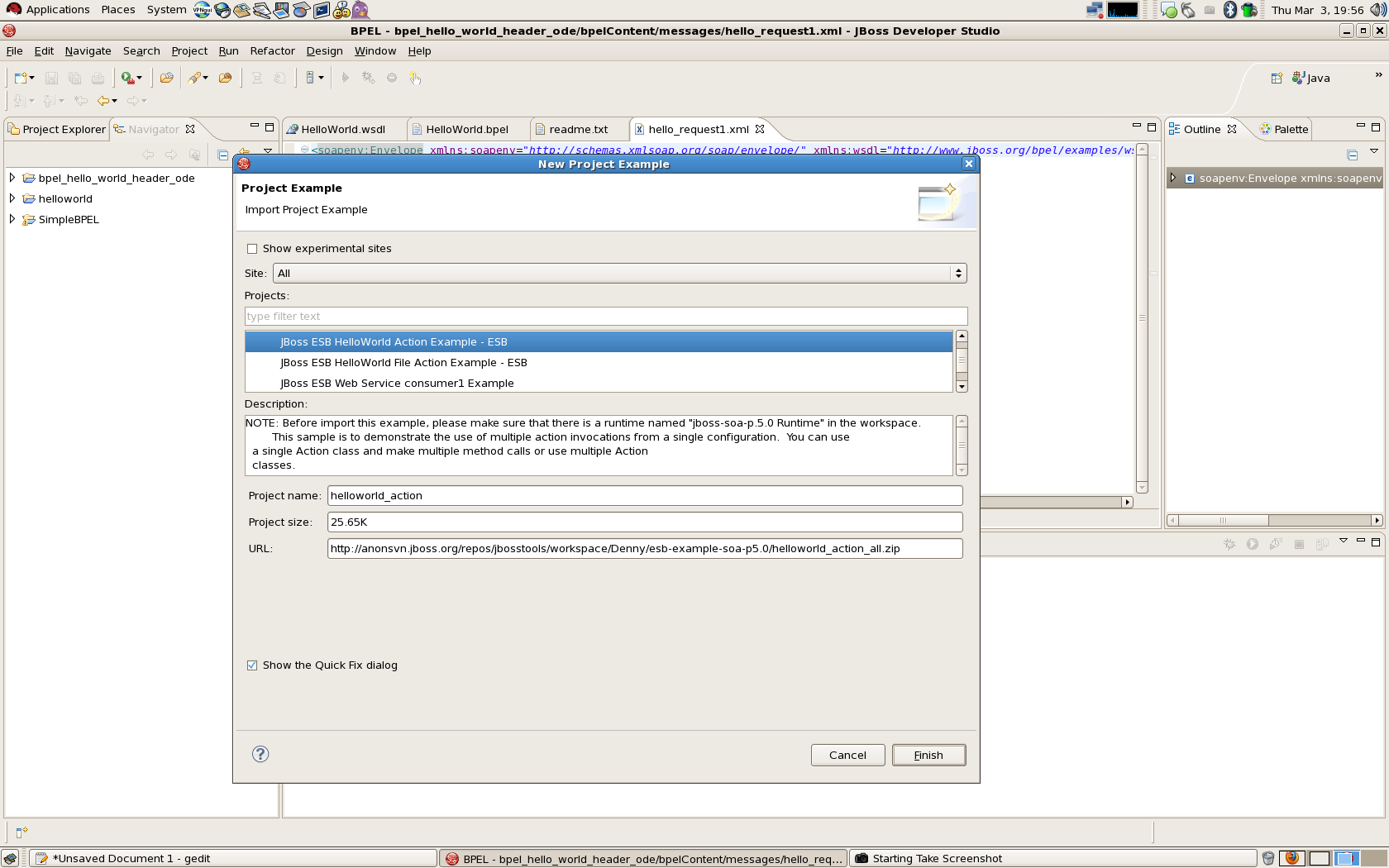
Task: Open the dialog help question-mark icon
Action: tap(260, 754)
